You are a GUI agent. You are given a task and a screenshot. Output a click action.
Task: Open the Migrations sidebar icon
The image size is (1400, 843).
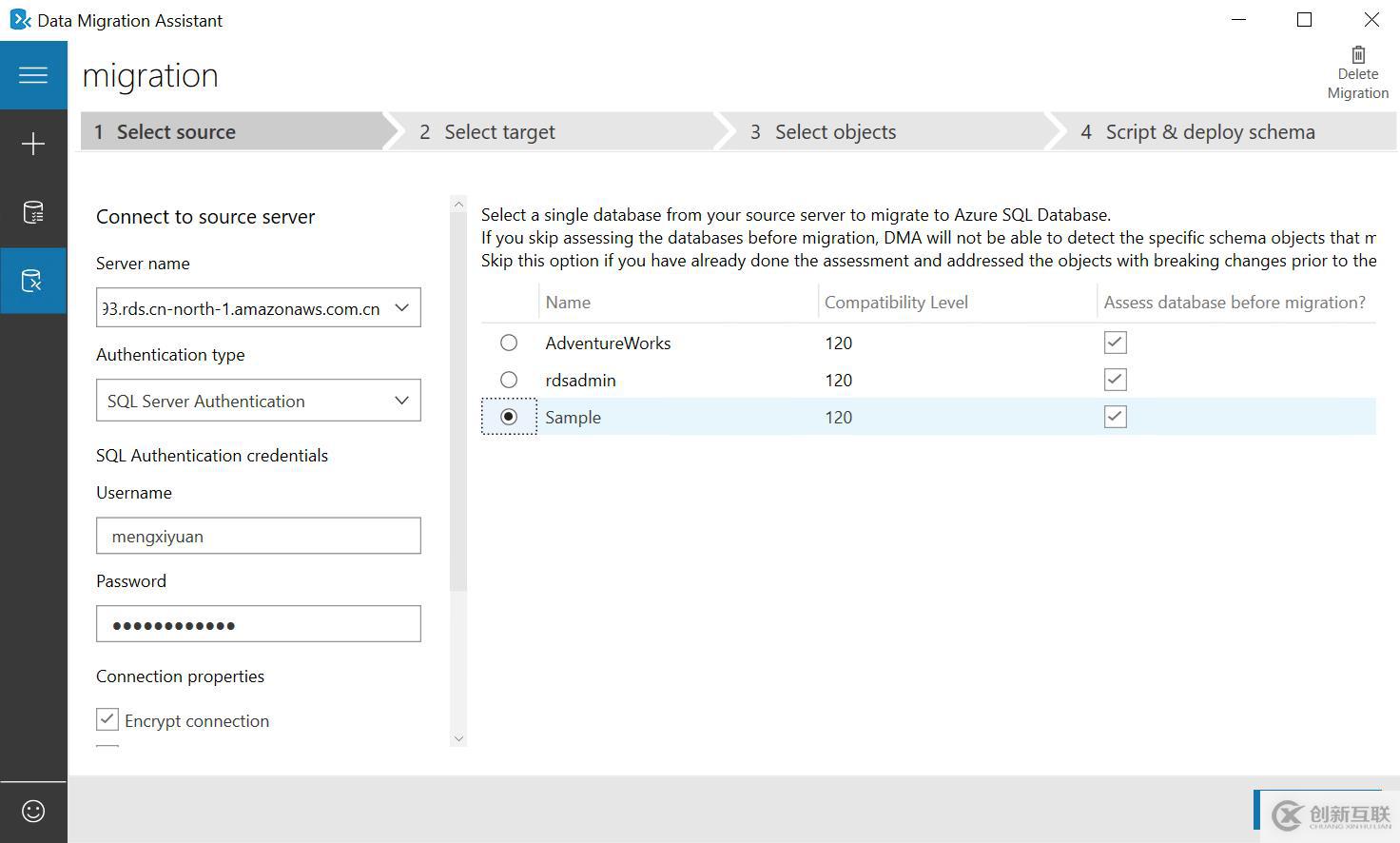[x=33, y=281]
